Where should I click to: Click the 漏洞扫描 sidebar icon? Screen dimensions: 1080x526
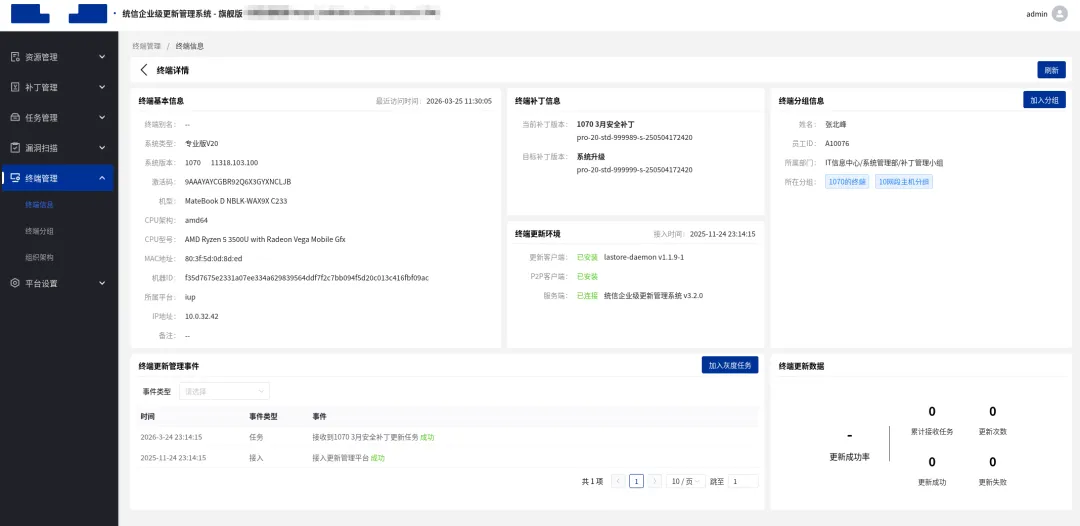(15, 147)
